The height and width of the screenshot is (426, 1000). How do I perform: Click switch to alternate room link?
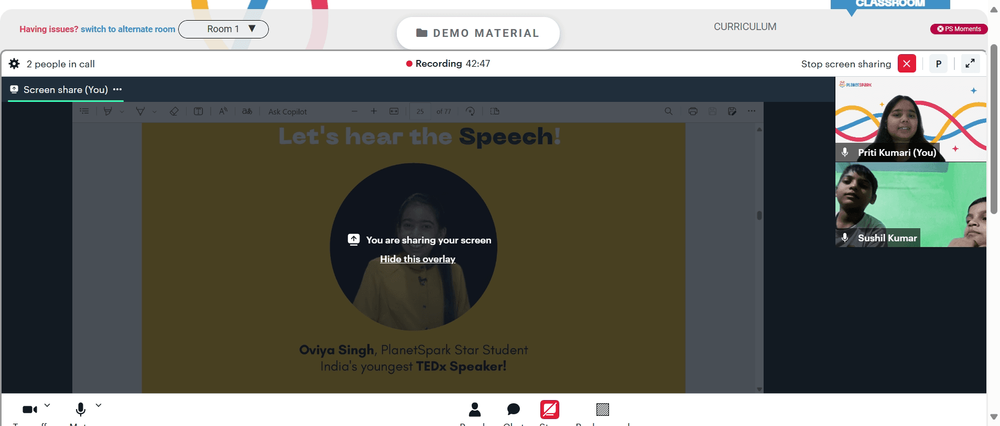[x=128, y=29]
